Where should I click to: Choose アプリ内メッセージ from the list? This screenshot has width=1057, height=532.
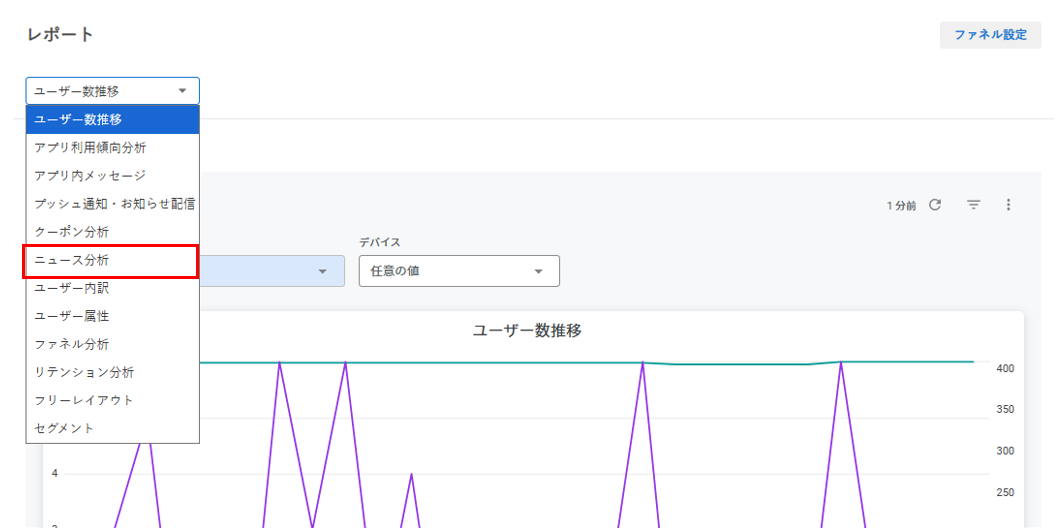pos(113,176)
